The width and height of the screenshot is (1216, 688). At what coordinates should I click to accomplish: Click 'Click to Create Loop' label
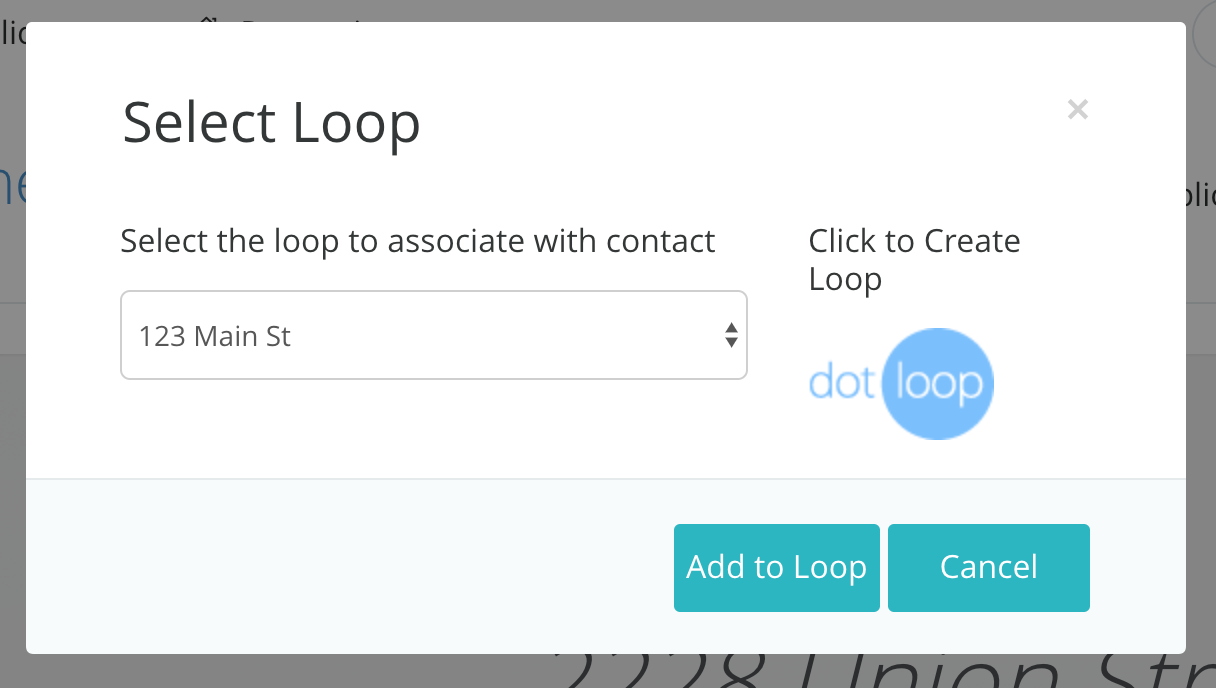coord(913,259)
